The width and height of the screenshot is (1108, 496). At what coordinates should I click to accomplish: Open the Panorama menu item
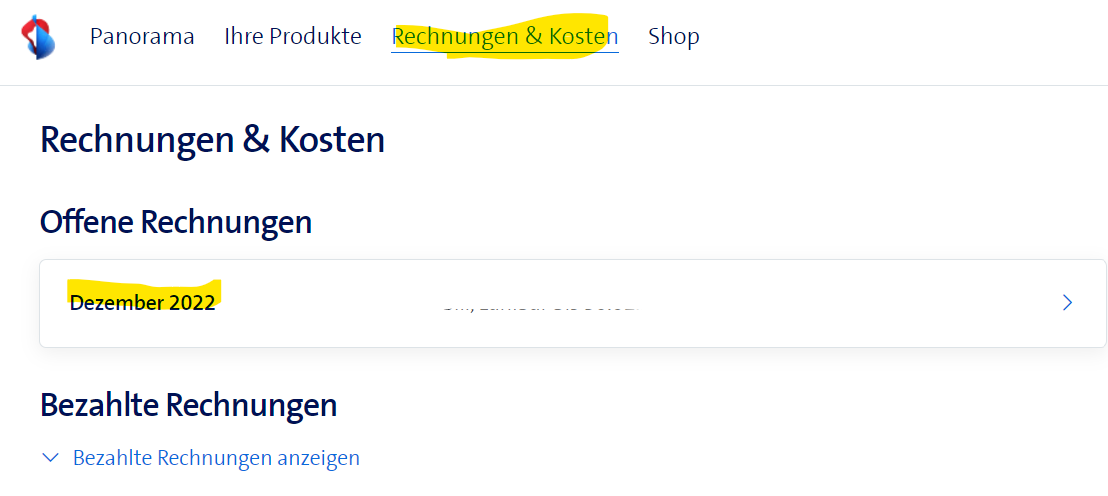point(142,37)
